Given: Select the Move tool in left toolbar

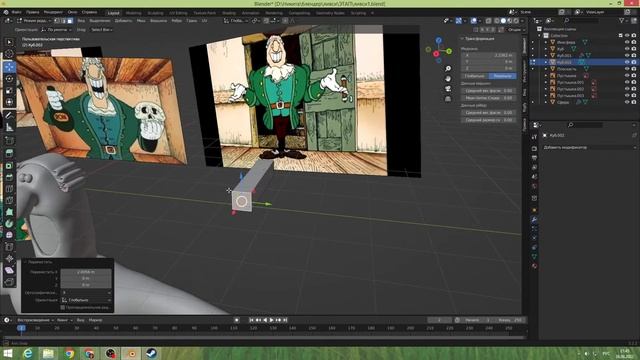Looking at the screenshot, I should click(9, 67).
